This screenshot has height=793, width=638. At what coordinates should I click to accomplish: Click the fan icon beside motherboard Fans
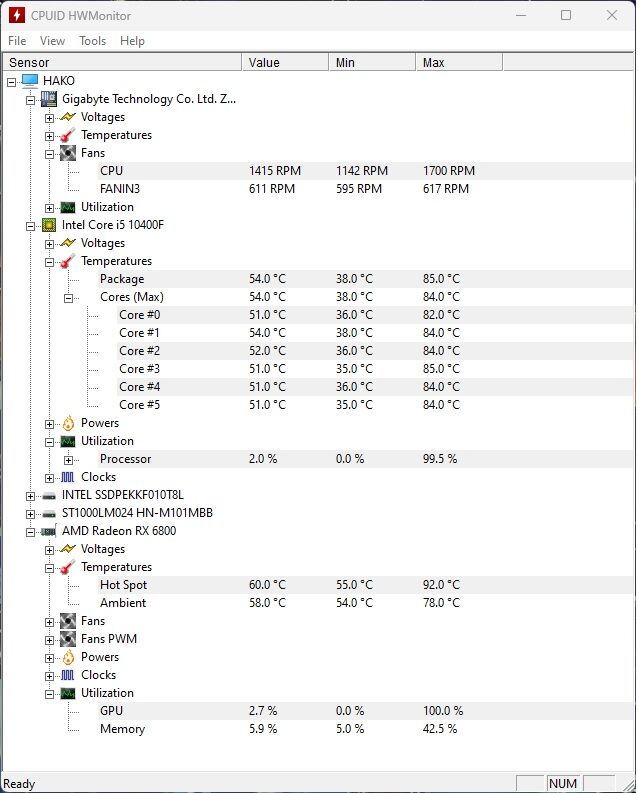pyautogui.click(x=68, y=153)
